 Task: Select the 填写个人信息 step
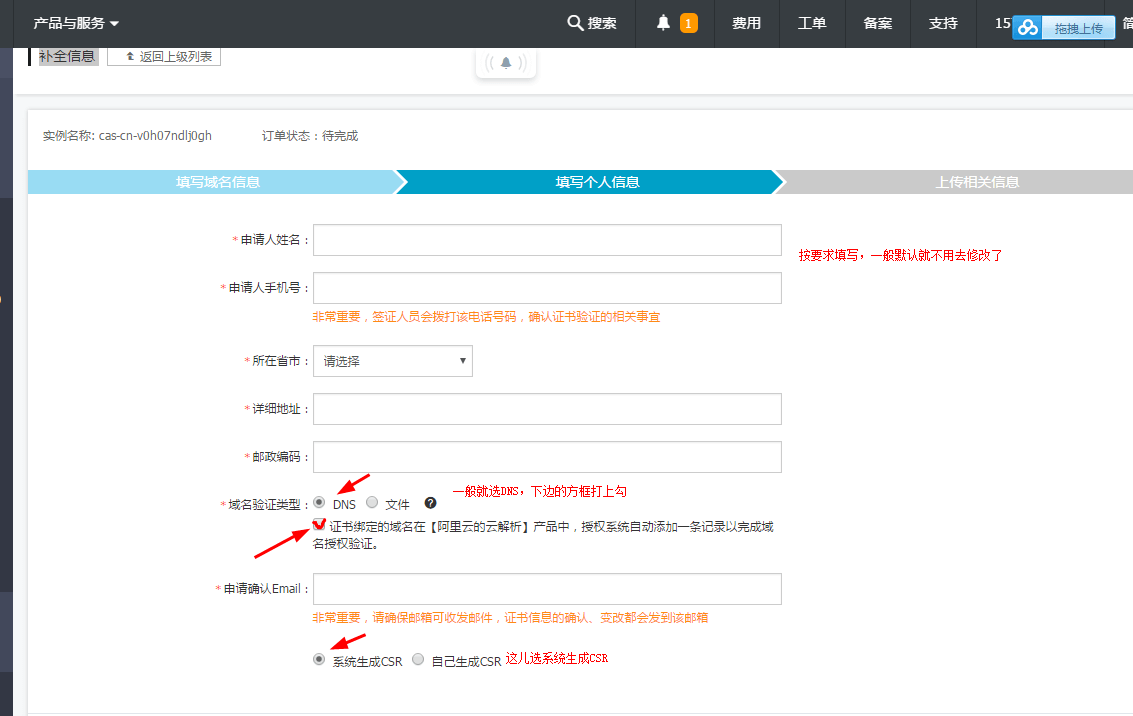coord(598,182)
